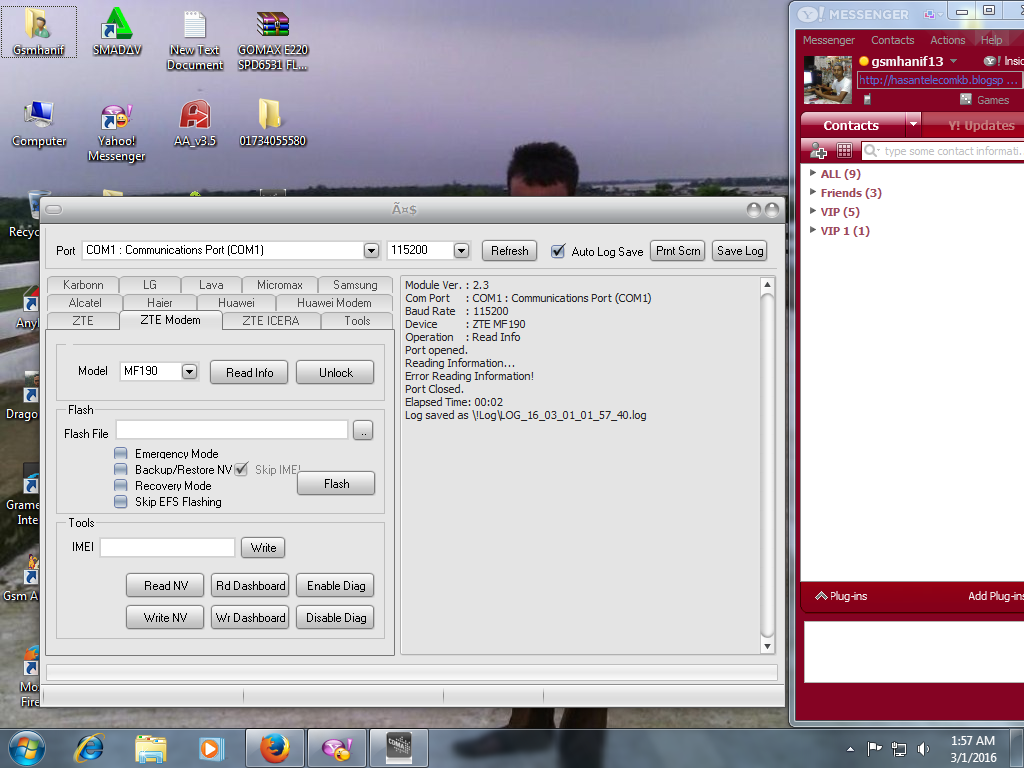Click the Enable Diag button
Viewport: 1024px width, 768px height.
(336, 586)
